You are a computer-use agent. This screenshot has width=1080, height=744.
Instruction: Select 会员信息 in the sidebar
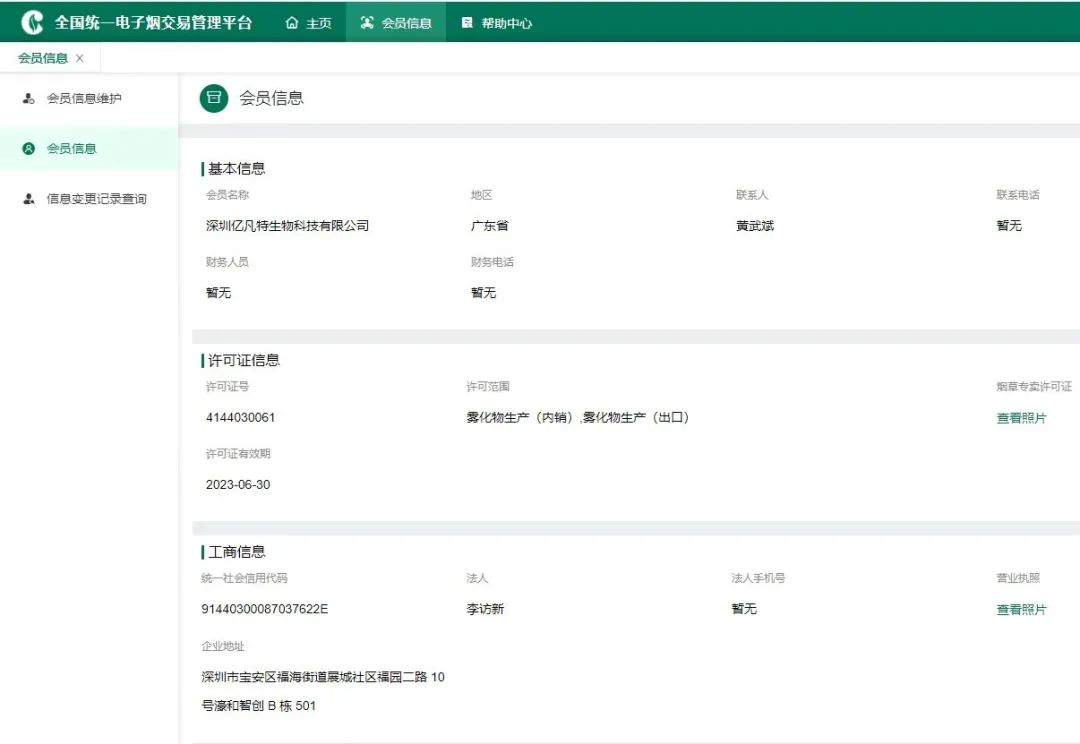(x=90, y=148)
